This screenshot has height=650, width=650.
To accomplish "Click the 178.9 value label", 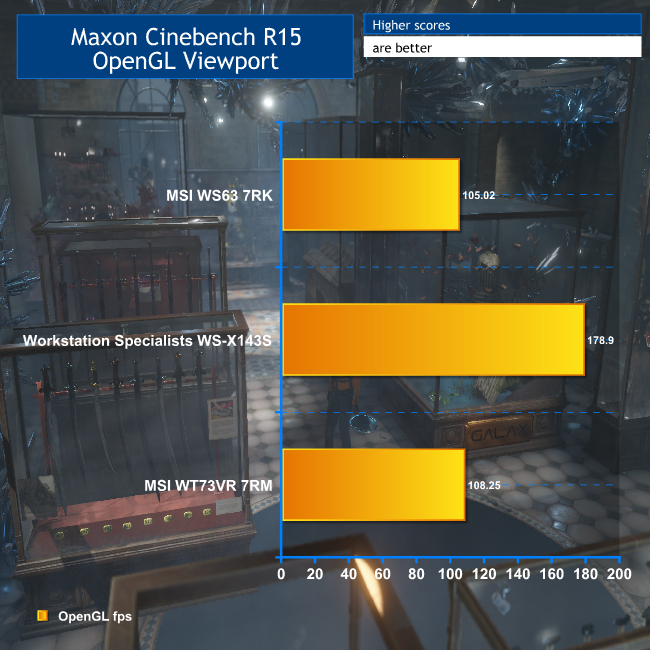I will click(600, 340).
